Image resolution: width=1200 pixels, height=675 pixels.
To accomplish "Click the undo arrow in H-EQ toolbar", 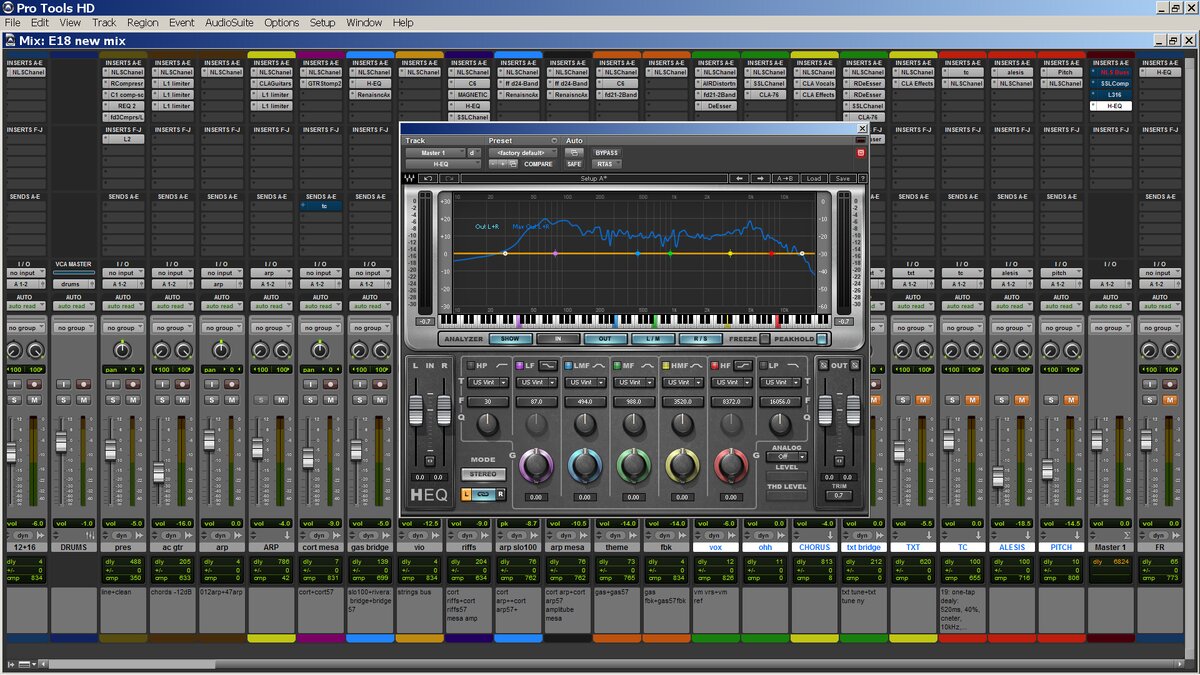I will [428, 178].
